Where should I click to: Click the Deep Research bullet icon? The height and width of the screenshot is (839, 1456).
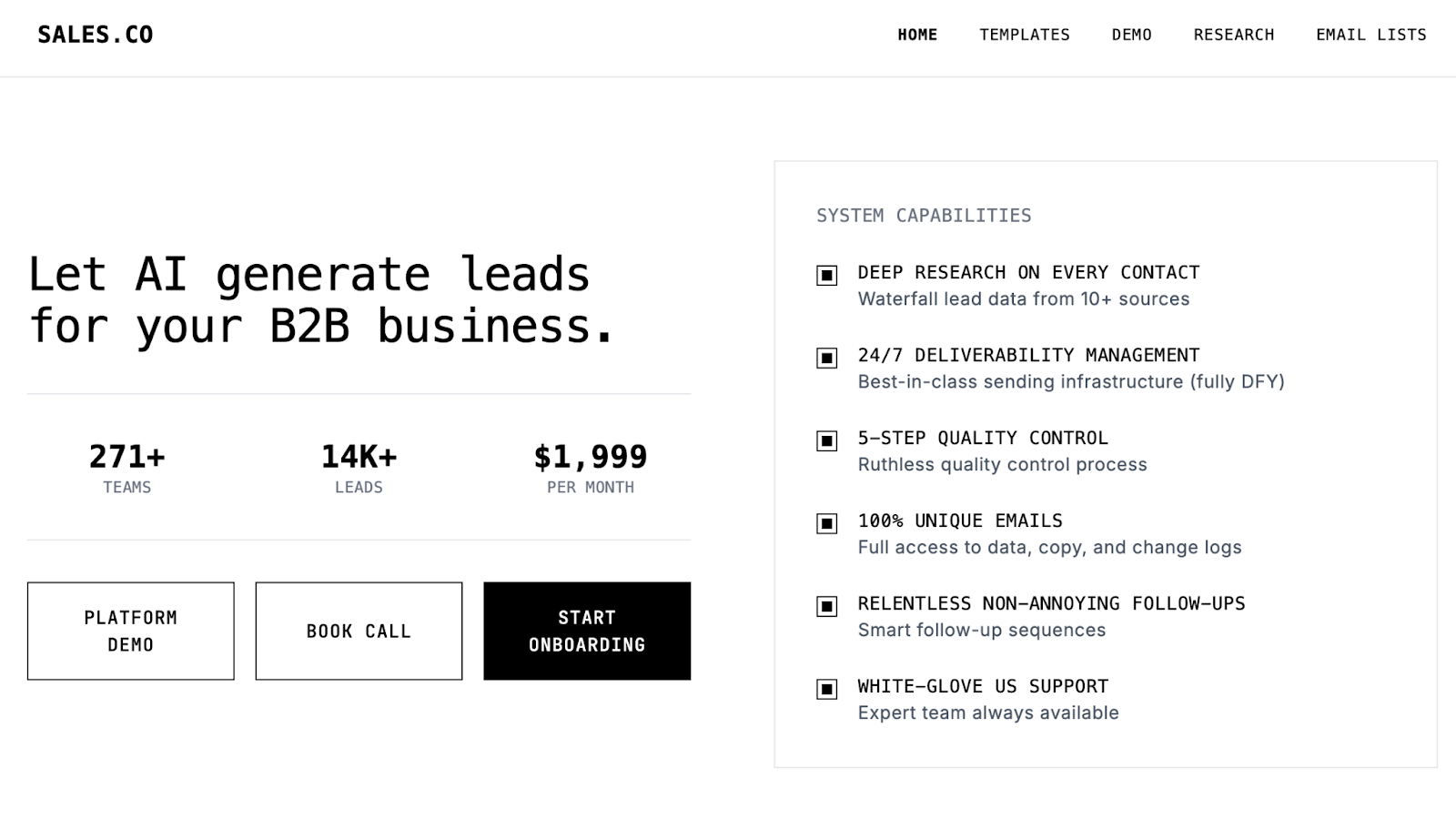click(826, 275)
